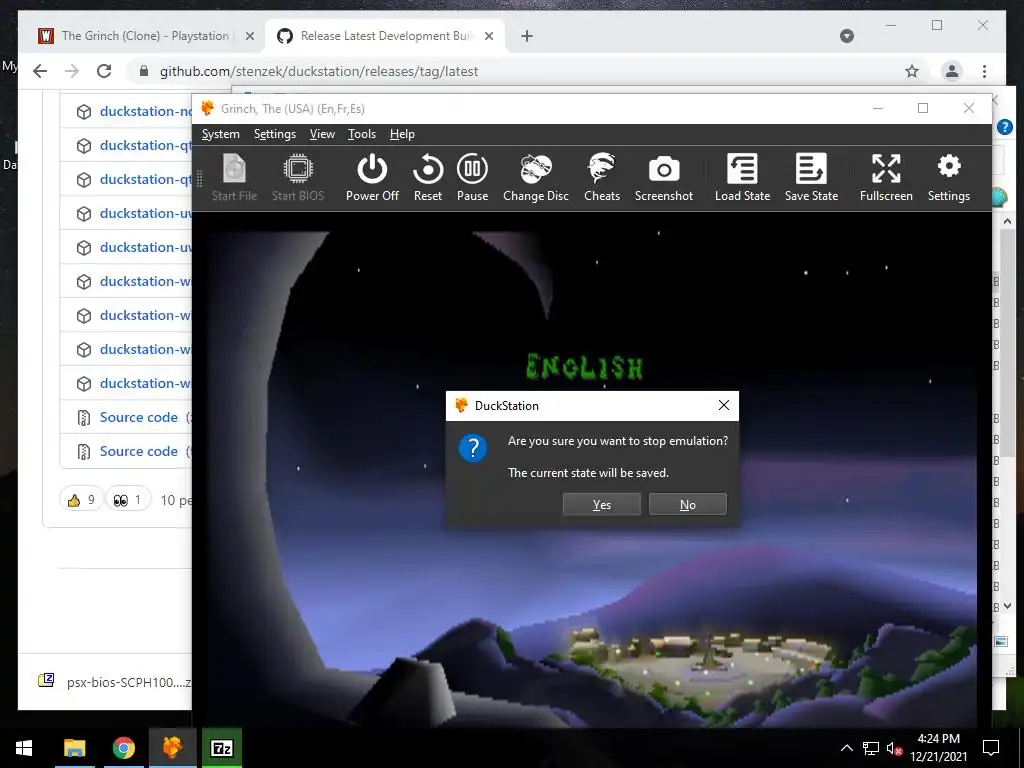Screen dimensions: 1024x768
Task: Bookmark this page with star icon
Action: (912, 71)
